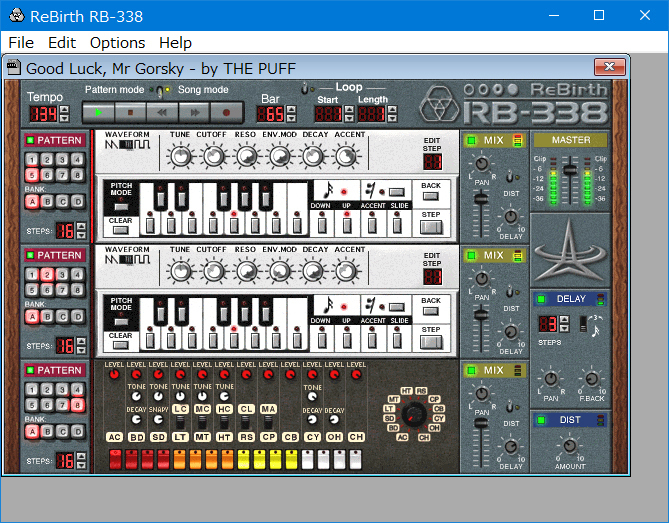Toggle the Pattern mode / Song mode switch
This screenshot has height=523, width=669.
(x=160, y=91)
